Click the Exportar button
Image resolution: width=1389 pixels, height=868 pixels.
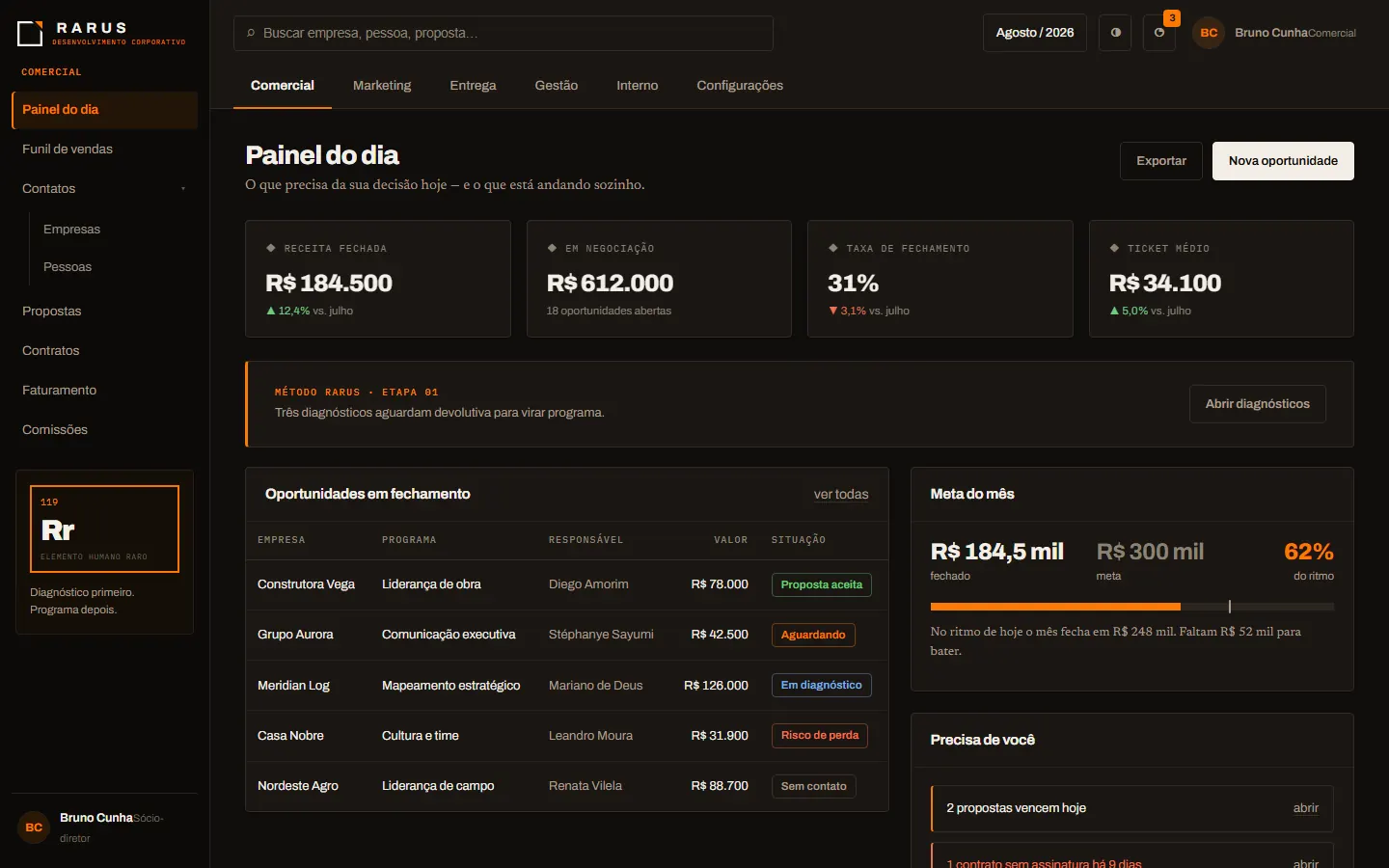coord(1161,161)
